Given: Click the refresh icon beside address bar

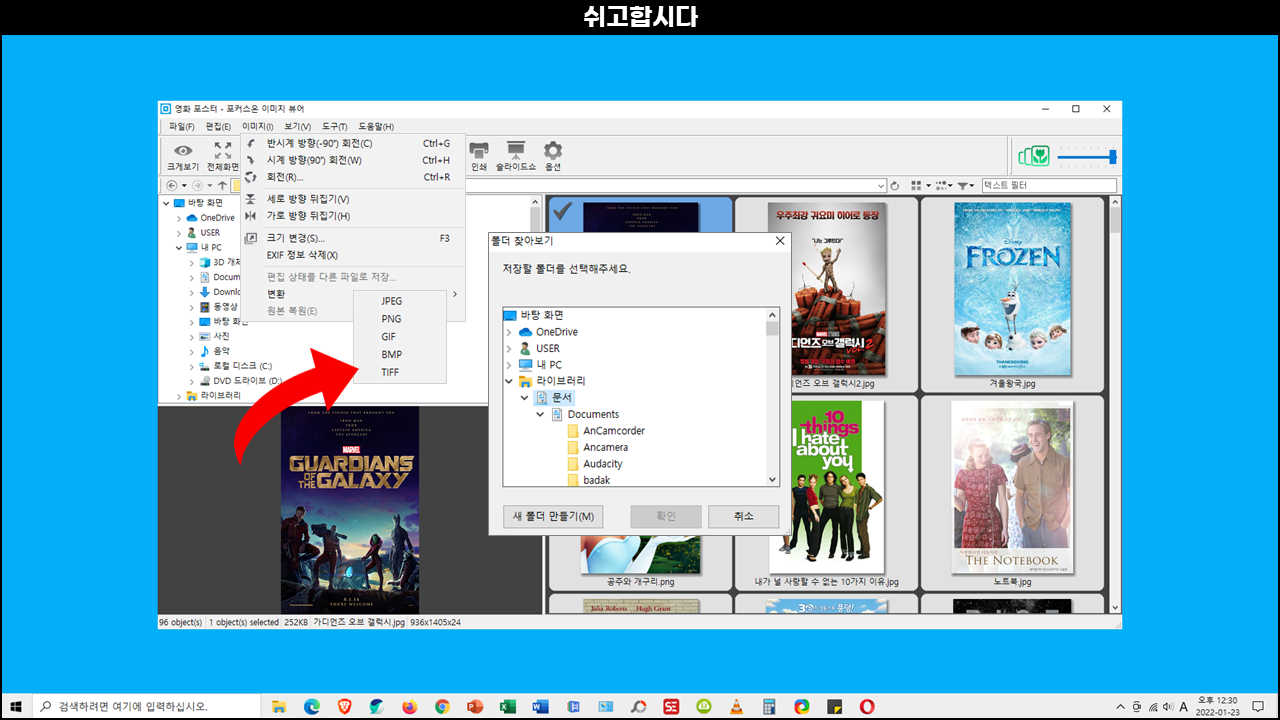Looking at the screenshot, I should [x=894, y=186].
